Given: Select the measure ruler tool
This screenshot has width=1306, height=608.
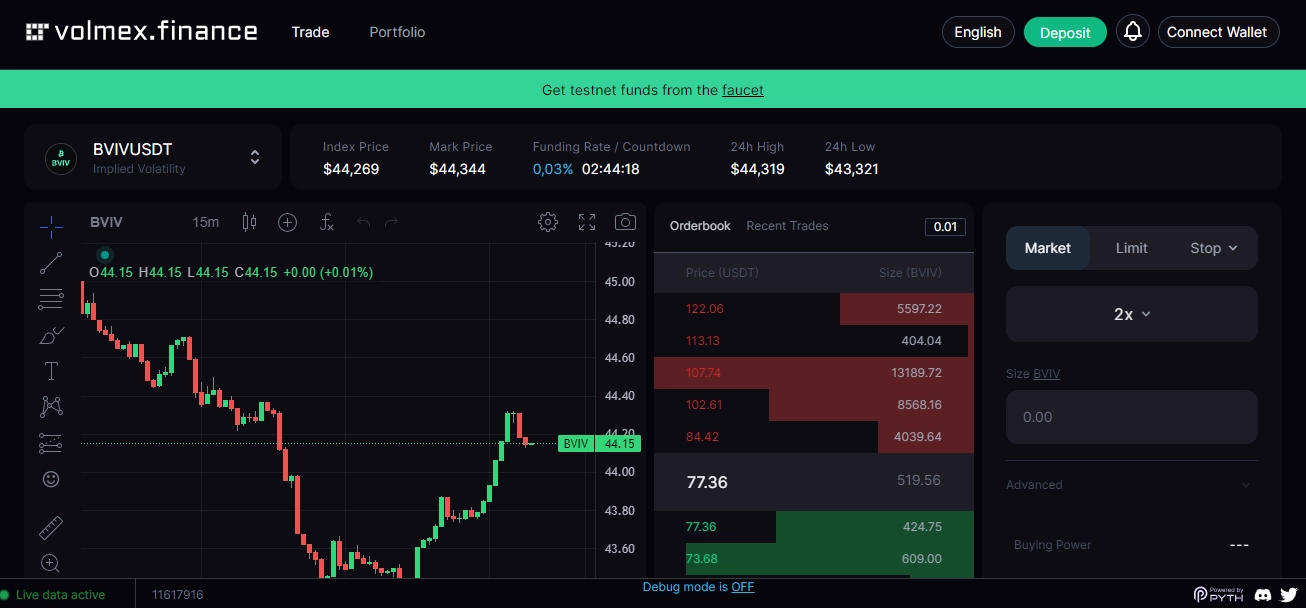Looking at the screenshot, I should tap(50, 528).
